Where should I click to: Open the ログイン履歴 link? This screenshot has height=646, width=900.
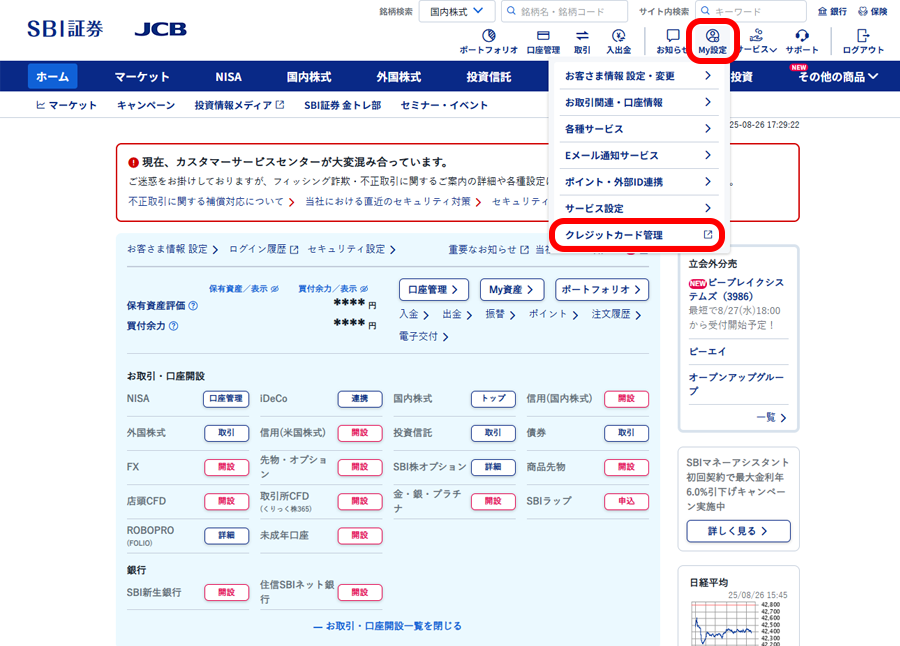(263, 249)
